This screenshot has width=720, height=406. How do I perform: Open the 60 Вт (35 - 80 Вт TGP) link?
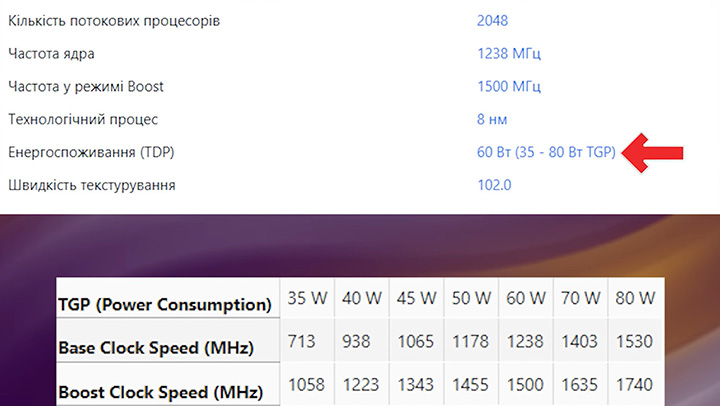[x=545, y=152]
